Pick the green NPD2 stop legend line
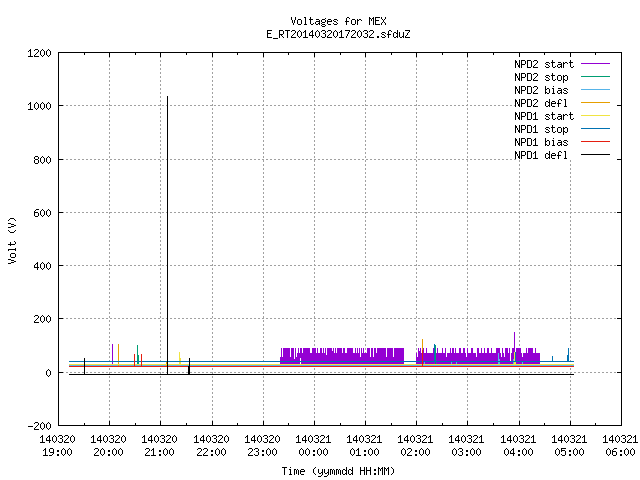The height and width of the screenshot is (480, 640). [595, 77]
